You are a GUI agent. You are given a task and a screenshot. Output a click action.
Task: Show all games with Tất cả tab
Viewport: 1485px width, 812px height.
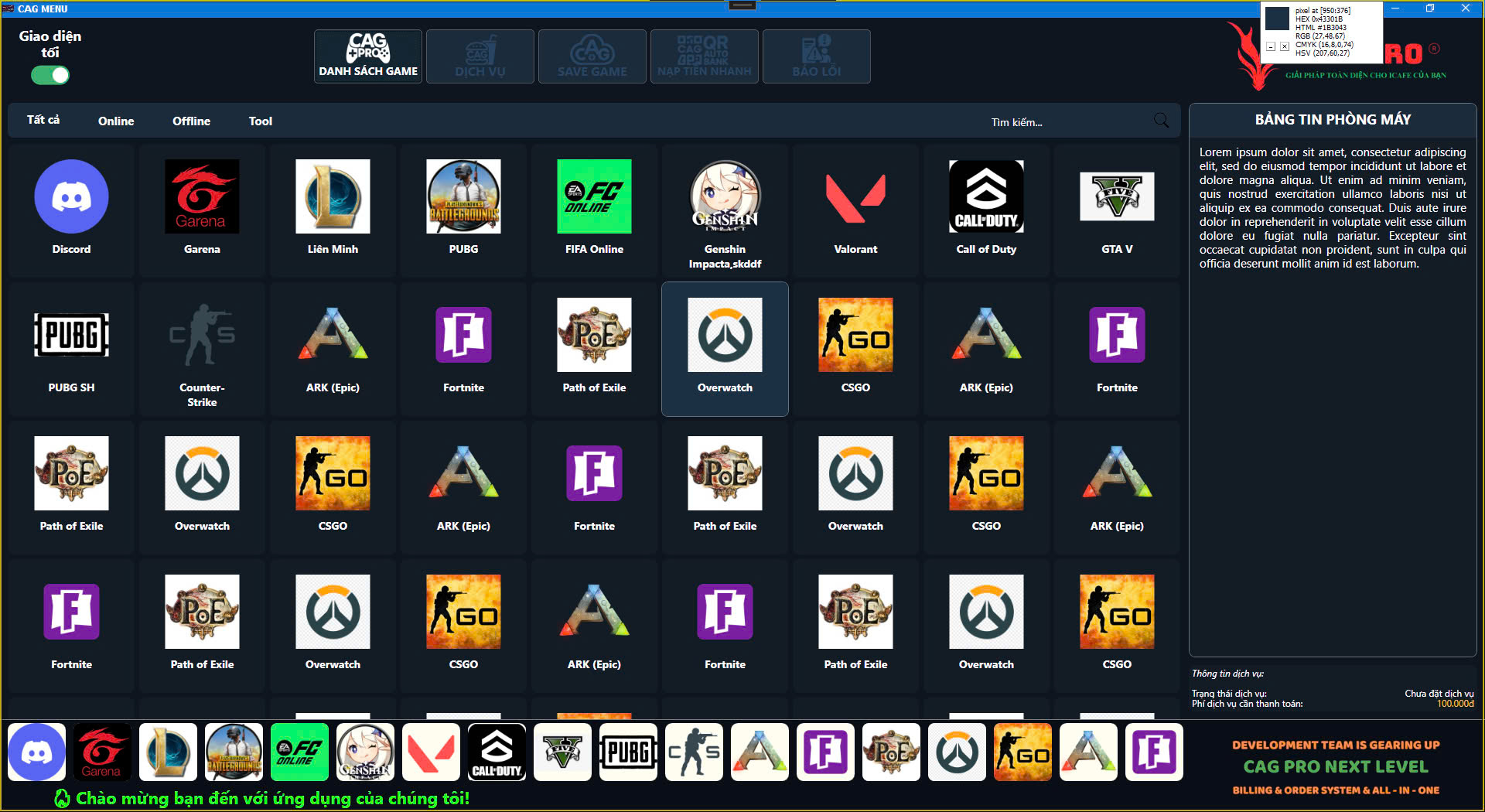(x=43, y=120)
